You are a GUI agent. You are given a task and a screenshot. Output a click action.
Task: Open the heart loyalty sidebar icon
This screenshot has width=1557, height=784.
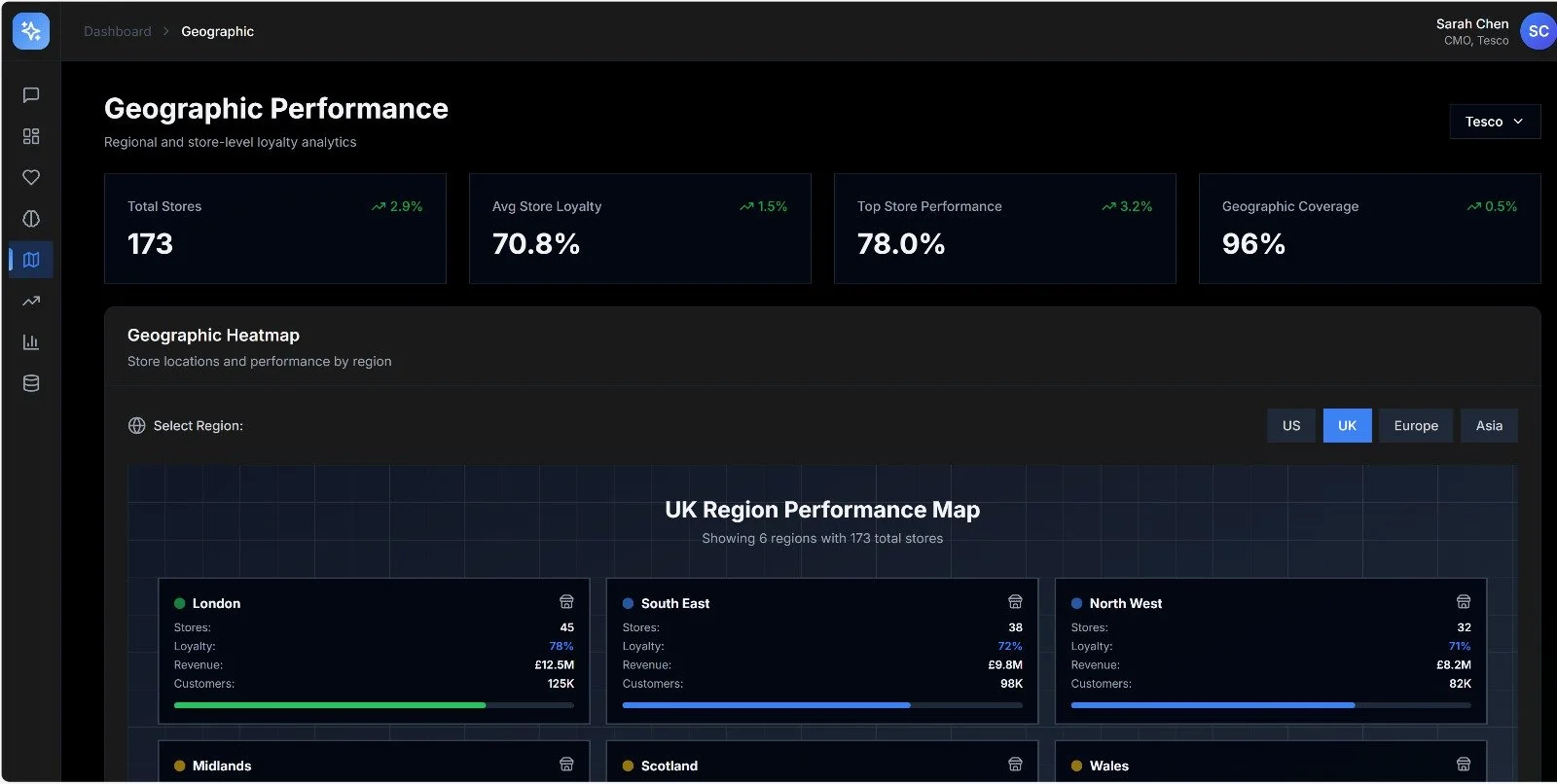click(x=31, y=177)
